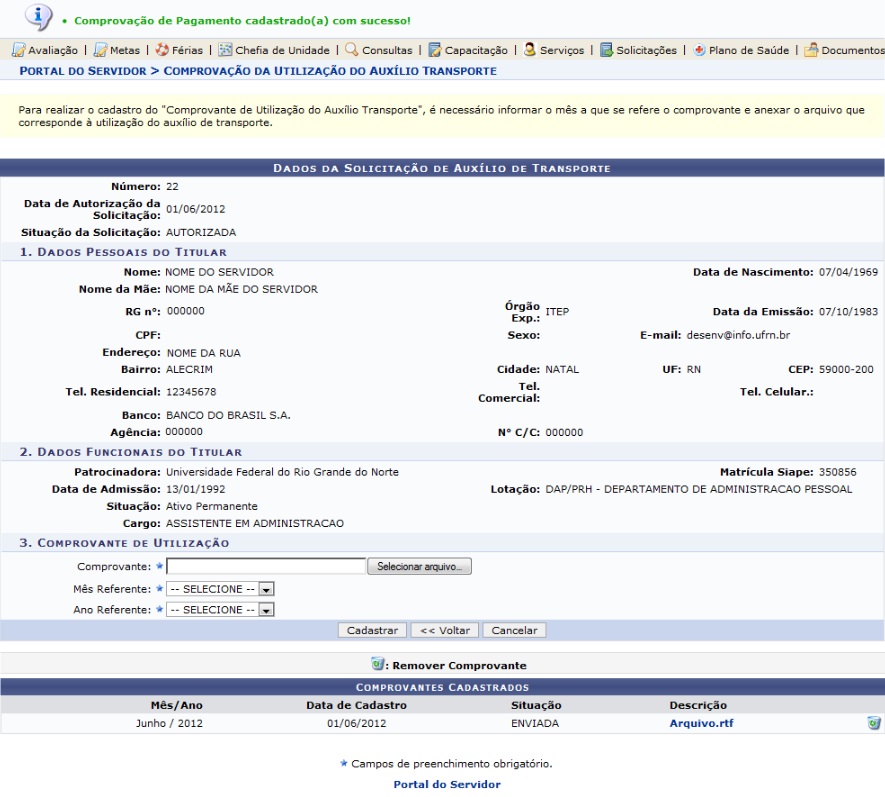
Task: Click the Documentos menu icon
Action: pyautogui.click(x=811, y=50)
